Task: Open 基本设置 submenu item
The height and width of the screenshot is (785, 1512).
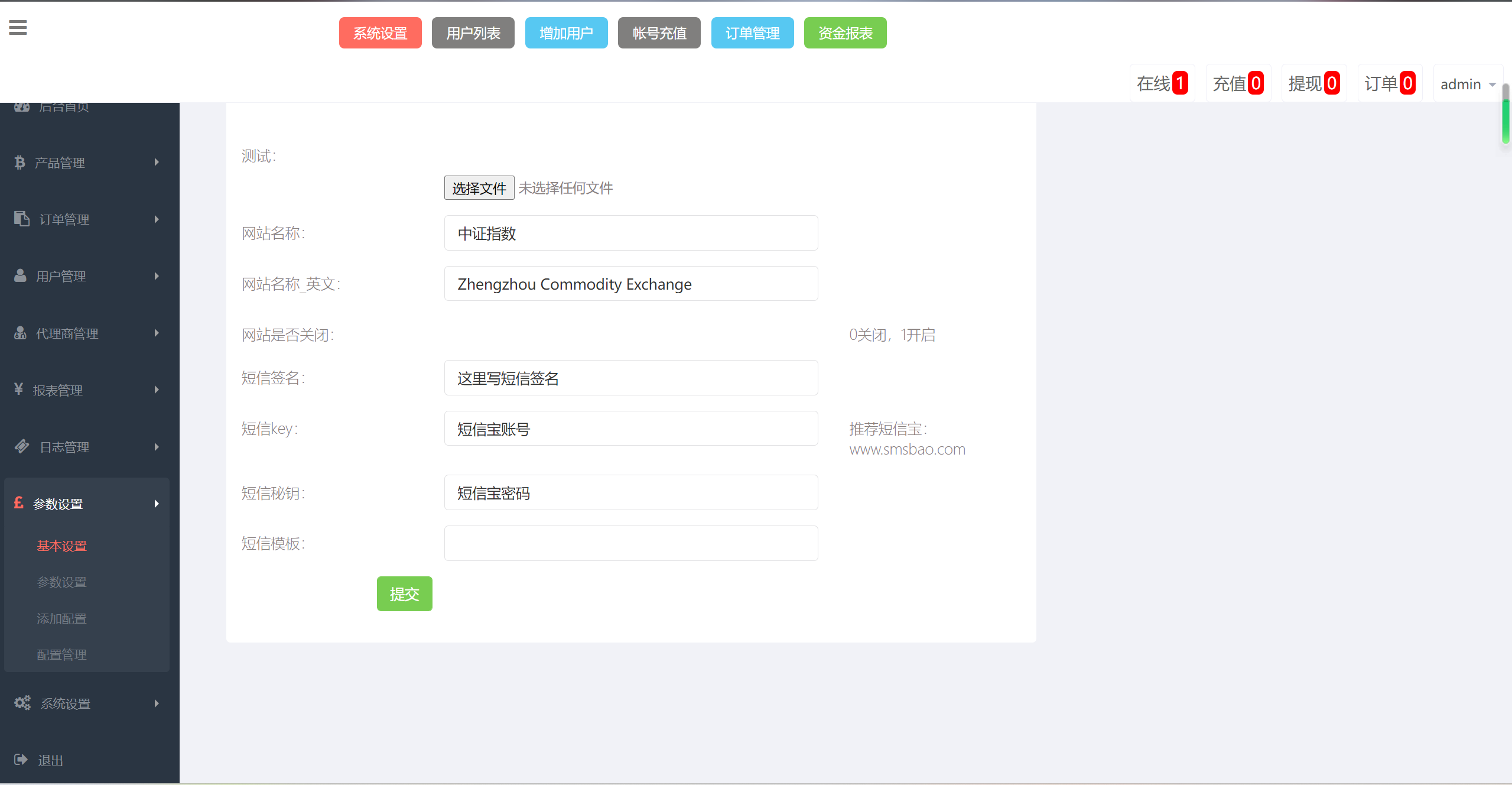Action: pyautogui.click(x=62, y=546)
